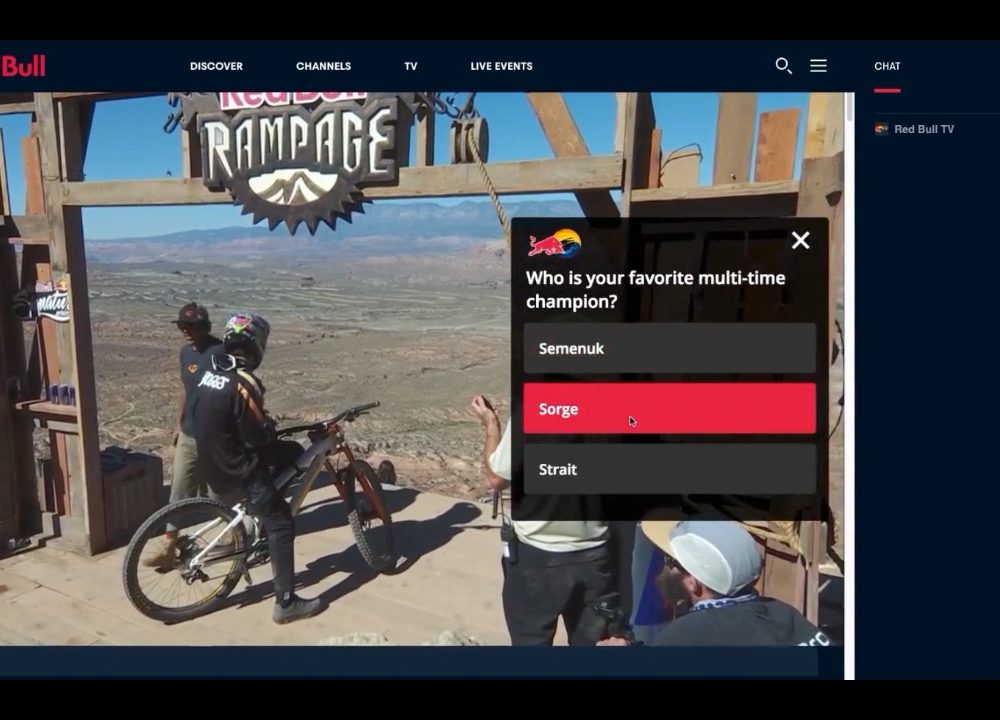Viewport: 1000px width, 720px height.
Task: Open the Channels menu
Action: [323, 66]
